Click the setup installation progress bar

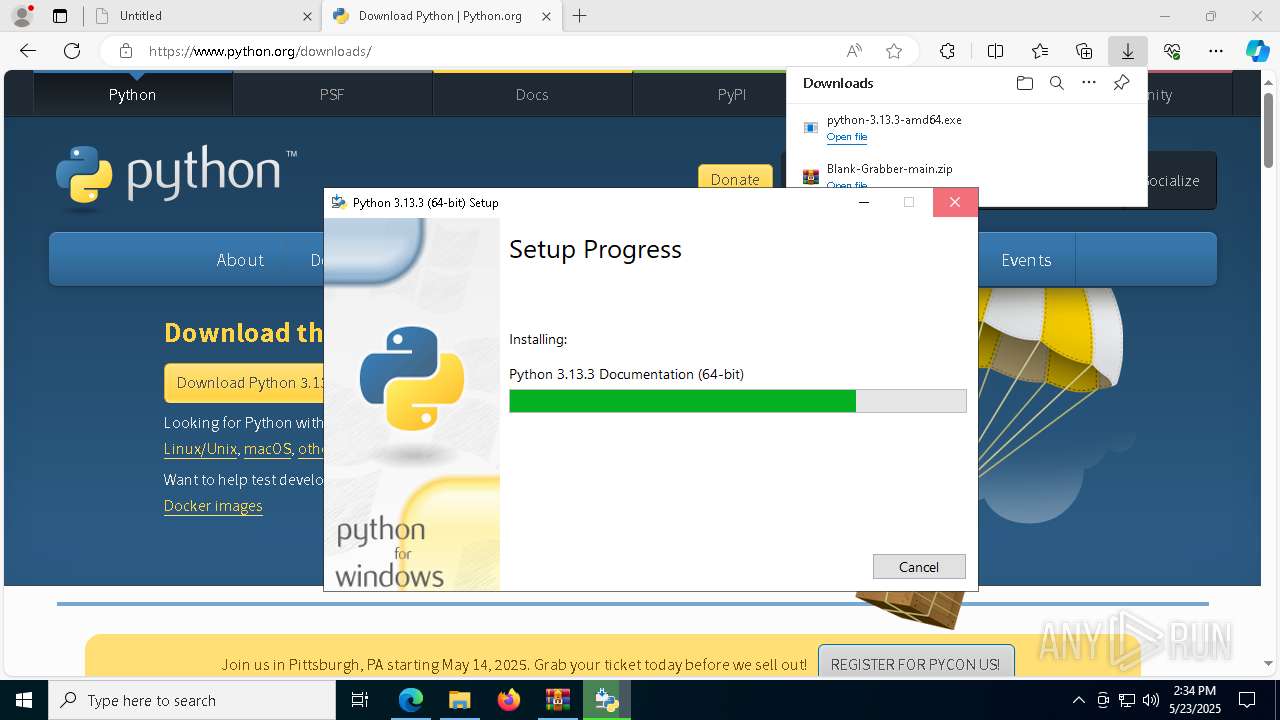tap(738, 401)
